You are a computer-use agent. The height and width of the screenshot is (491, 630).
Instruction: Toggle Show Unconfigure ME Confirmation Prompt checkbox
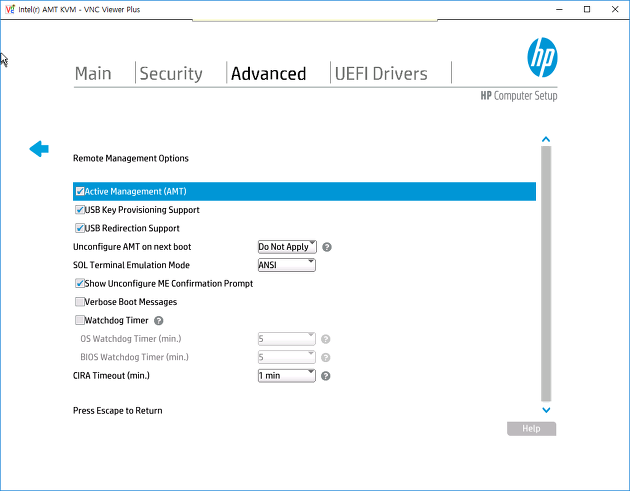pyautogui.click(x=80, y=283)
